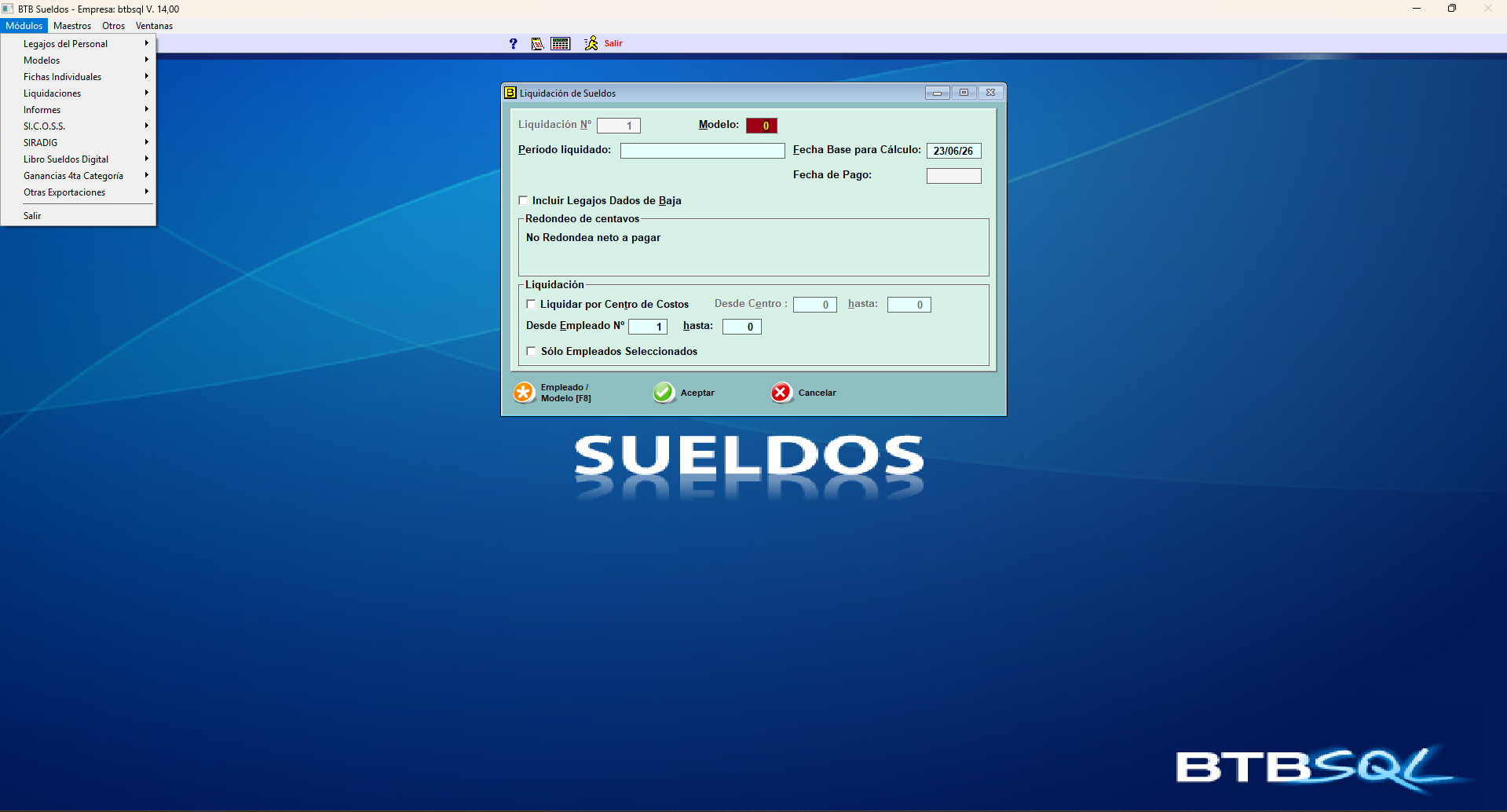
Task: Restore down the BTB Sueldos main window
Action: pyautogui.click(x=1452, y=9)
